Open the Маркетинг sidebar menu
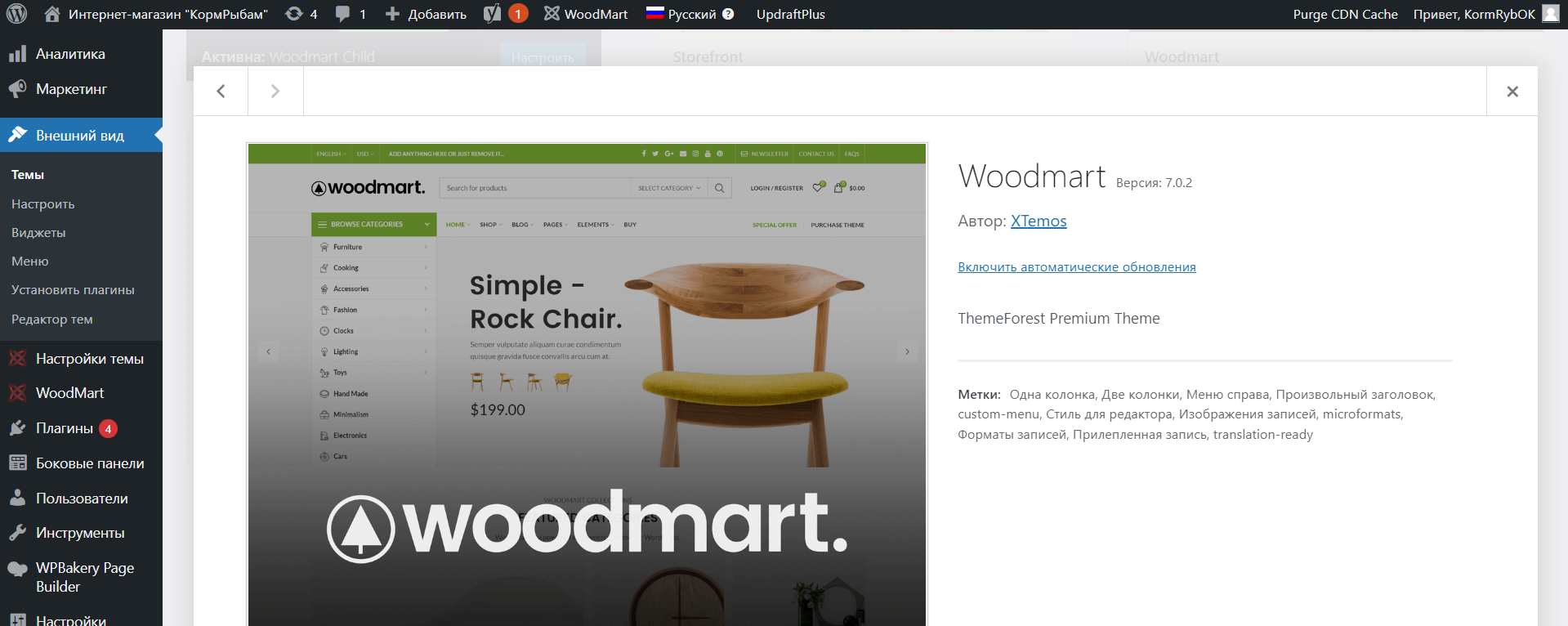Viewport: 1568px width, 626px height. point(71,89)
